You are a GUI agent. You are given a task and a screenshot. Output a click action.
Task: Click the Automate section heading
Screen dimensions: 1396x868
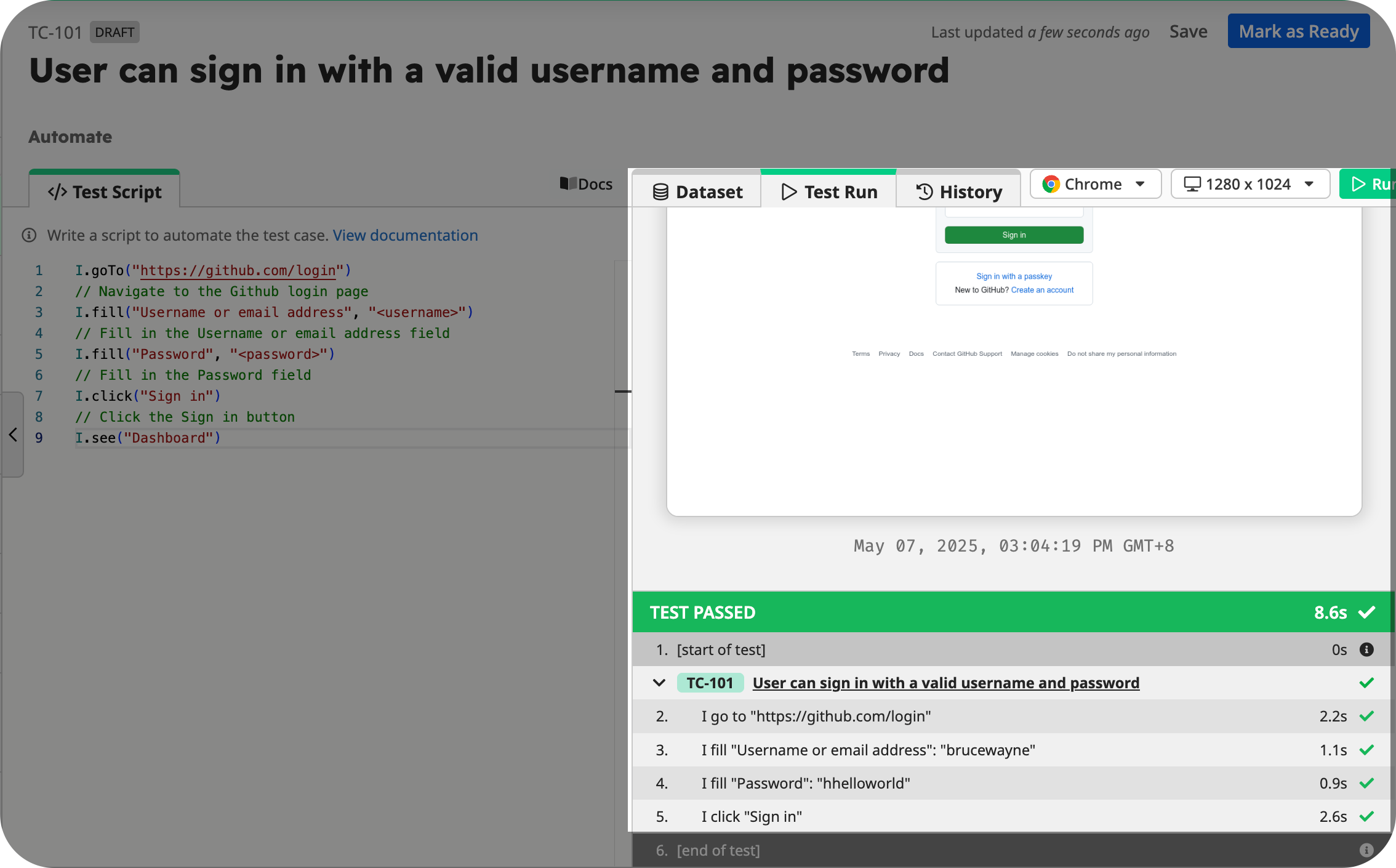[x=70, y=137]
